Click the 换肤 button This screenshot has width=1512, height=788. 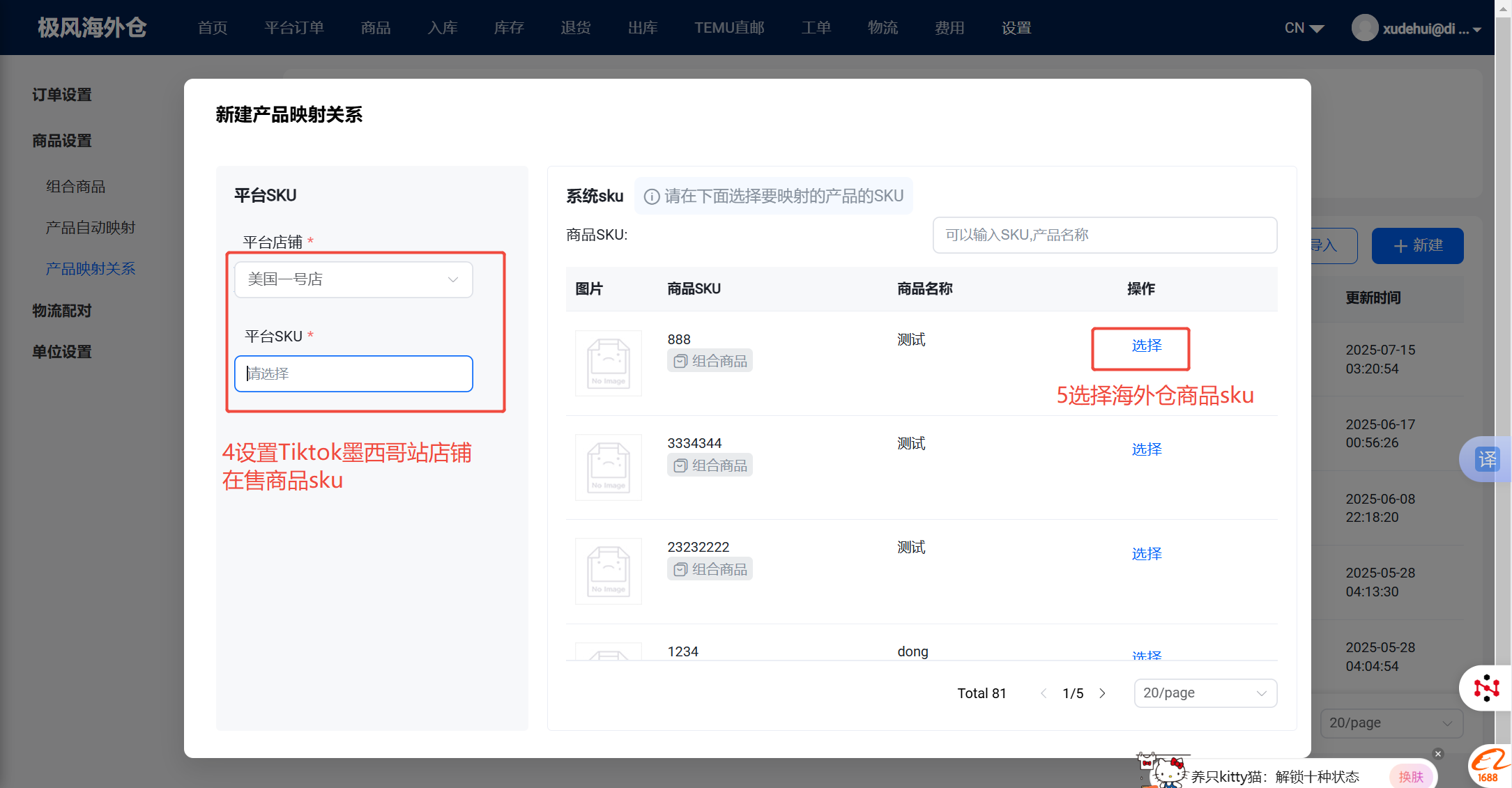point(1411,777)
